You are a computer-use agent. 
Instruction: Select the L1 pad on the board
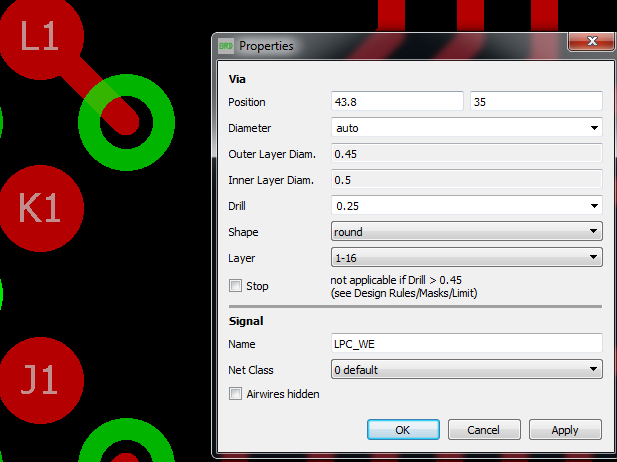[40, 39]
